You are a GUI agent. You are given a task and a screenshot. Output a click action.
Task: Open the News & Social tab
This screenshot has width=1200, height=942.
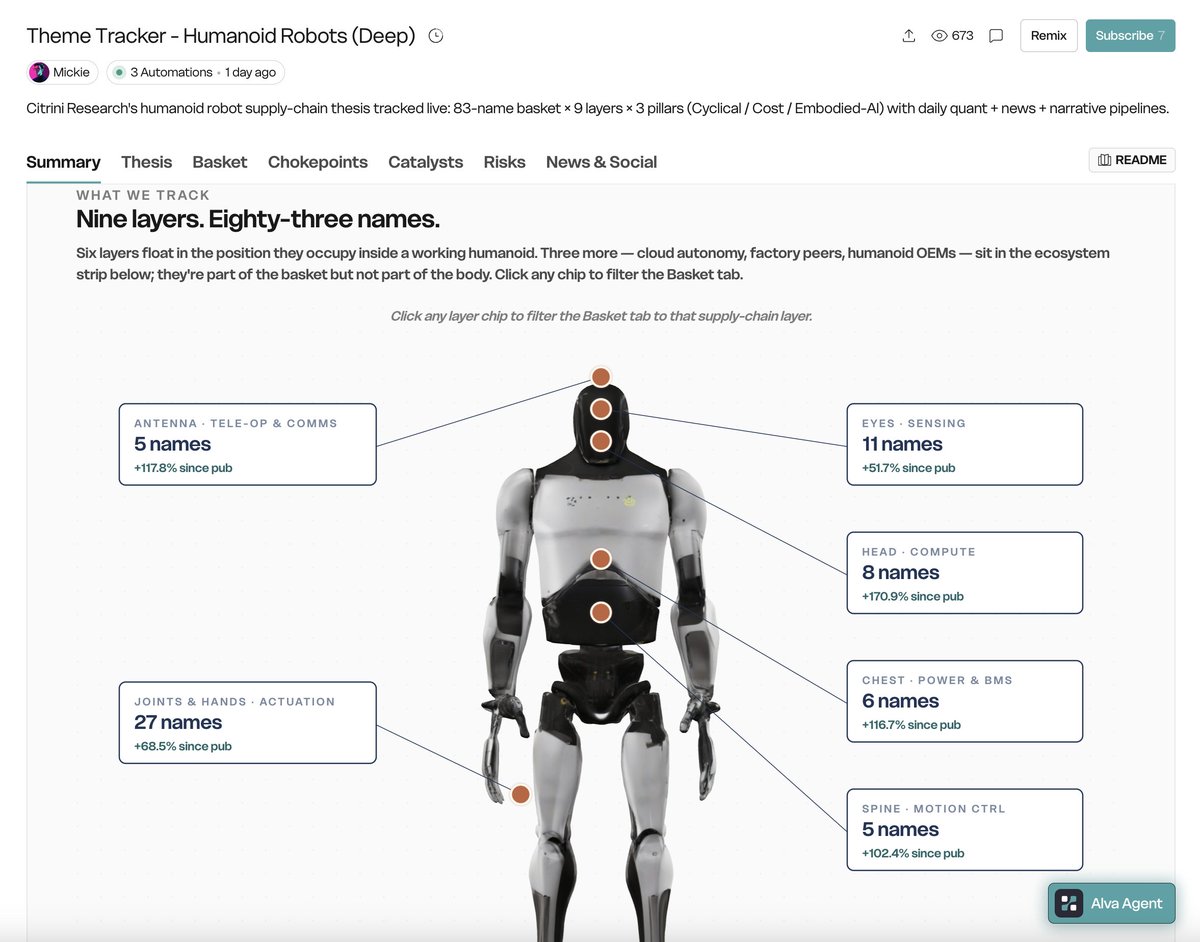click(601, 162)
